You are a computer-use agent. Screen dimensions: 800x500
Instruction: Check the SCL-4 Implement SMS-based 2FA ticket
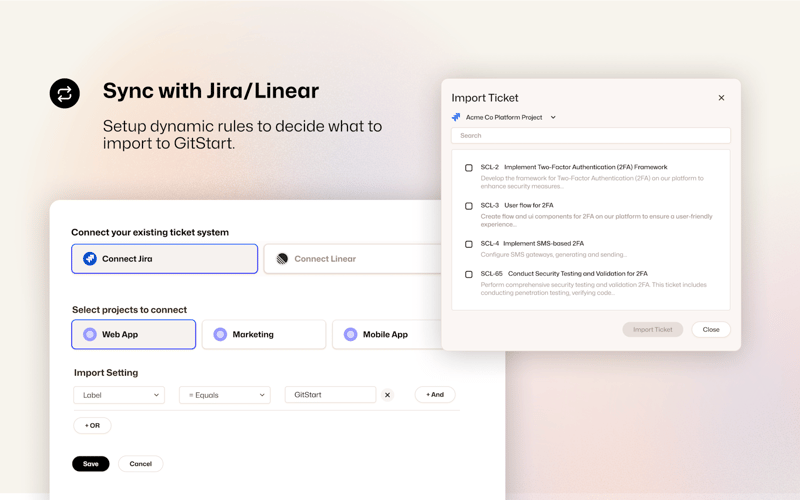point(469,244)
